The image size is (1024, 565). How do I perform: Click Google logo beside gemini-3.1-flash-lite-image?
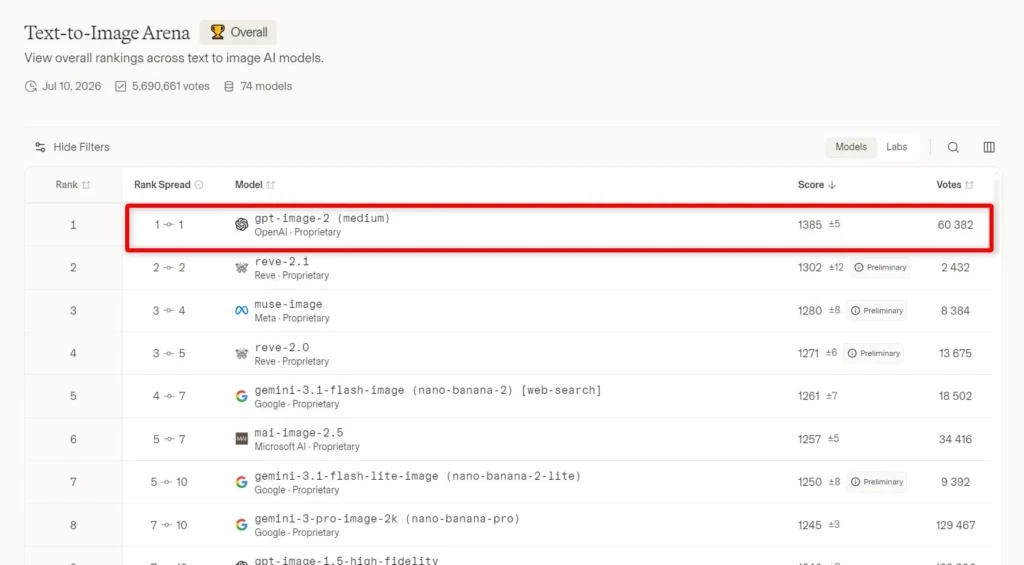coord(242,482)
